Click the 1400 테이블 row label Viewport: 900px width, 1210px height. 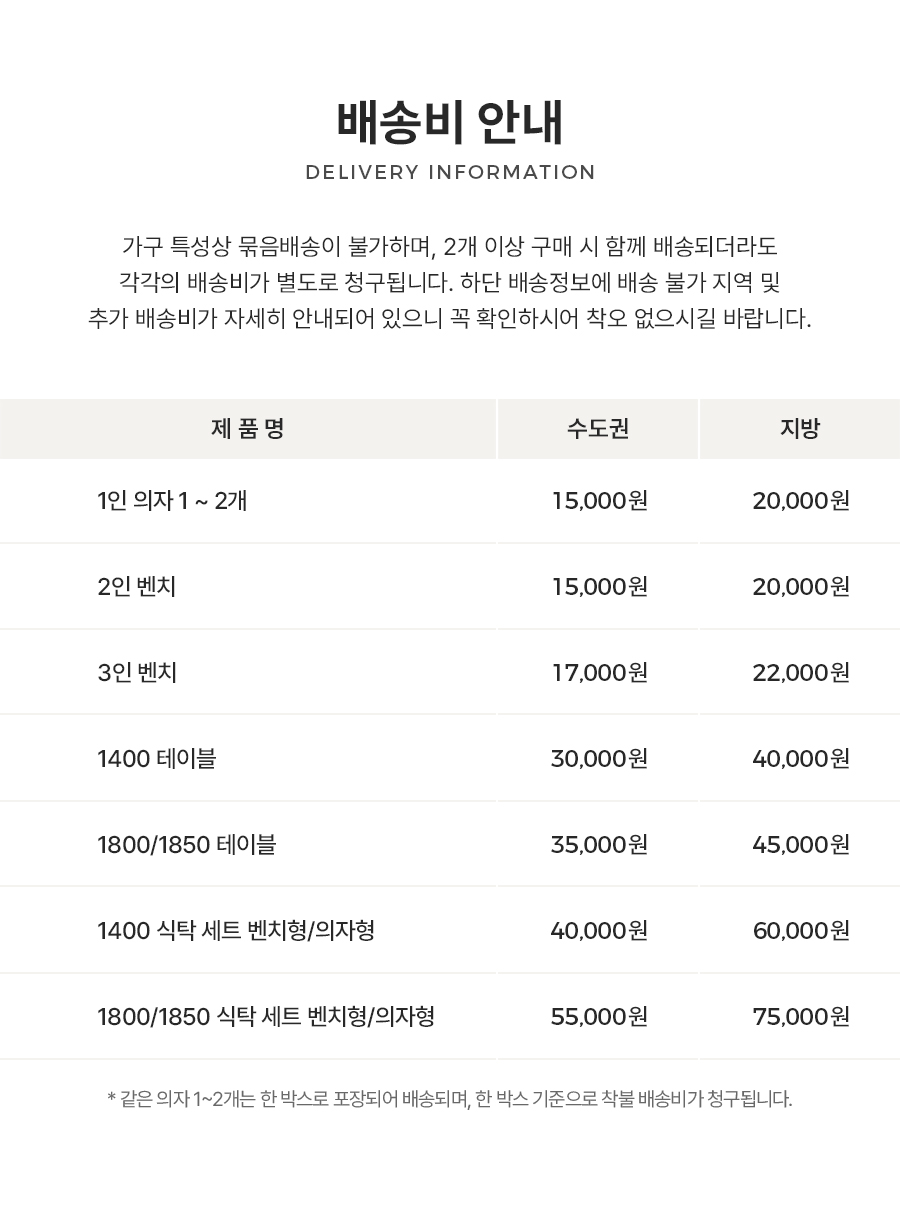click(x=157, y=758)
